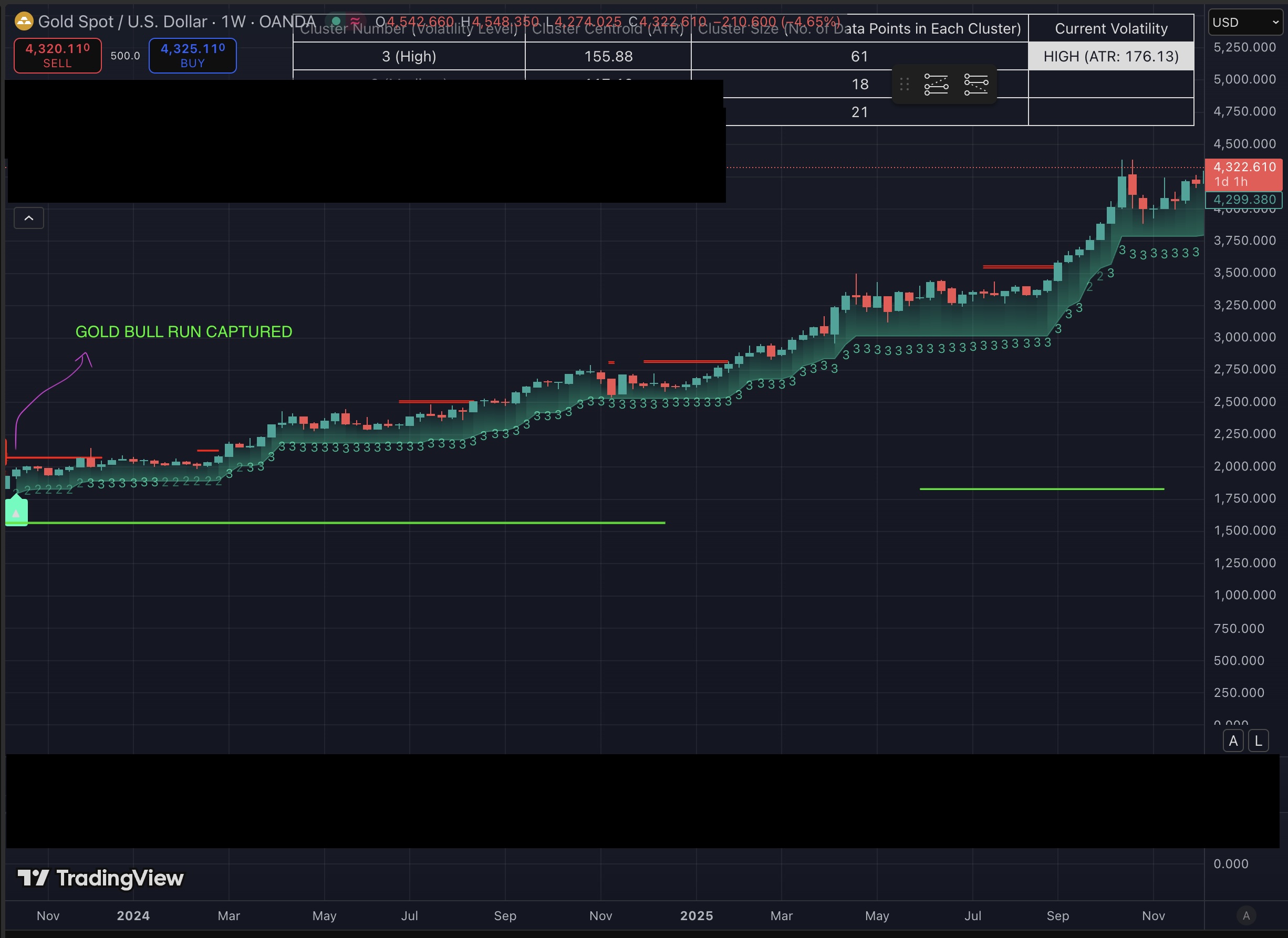1288x938 pixels.
Task: Toggle auto scale with the A button
Action: 1233,741
